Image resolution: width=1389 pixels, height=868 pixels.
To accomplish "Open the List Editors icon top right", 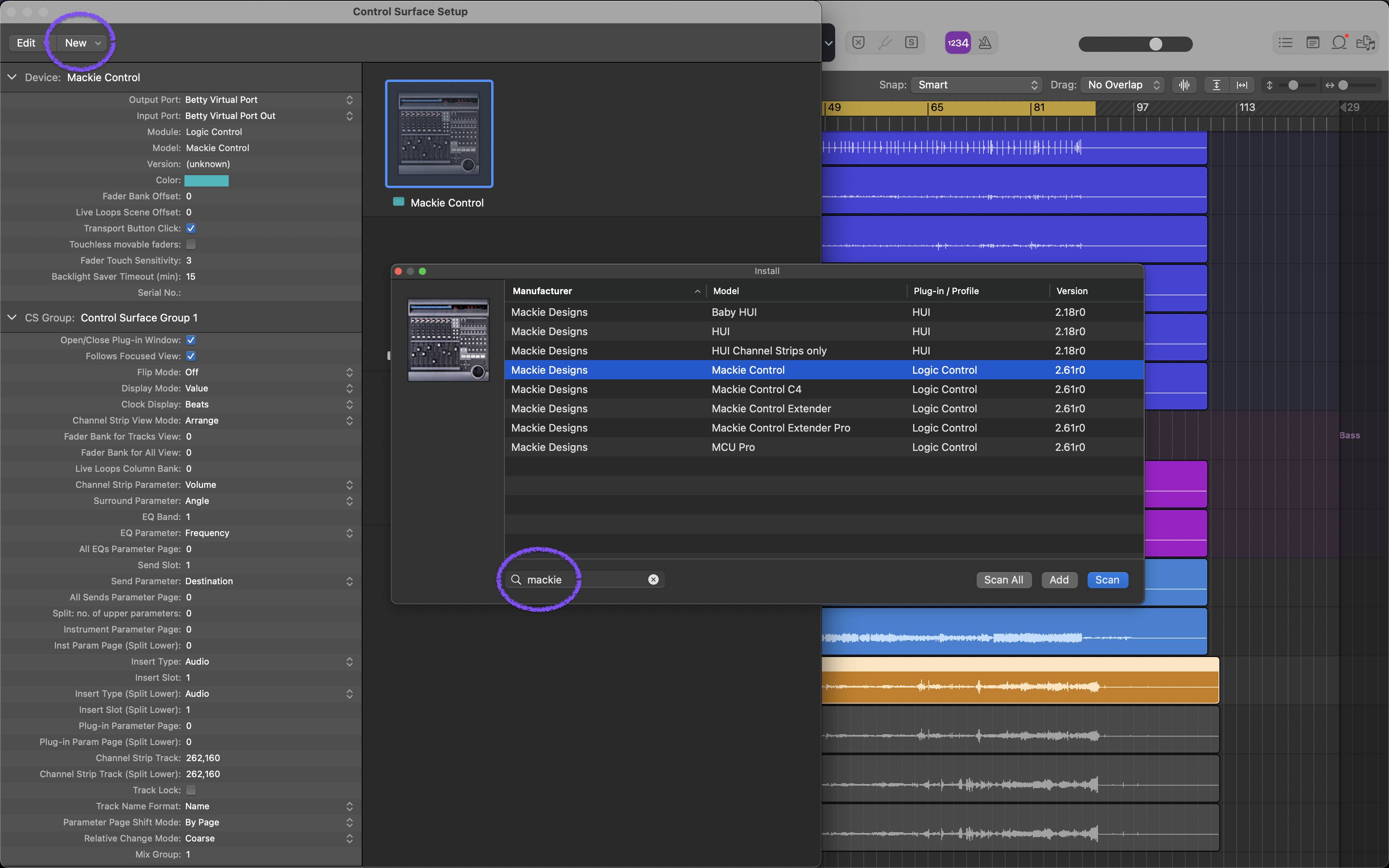I will coord(1285,43).
